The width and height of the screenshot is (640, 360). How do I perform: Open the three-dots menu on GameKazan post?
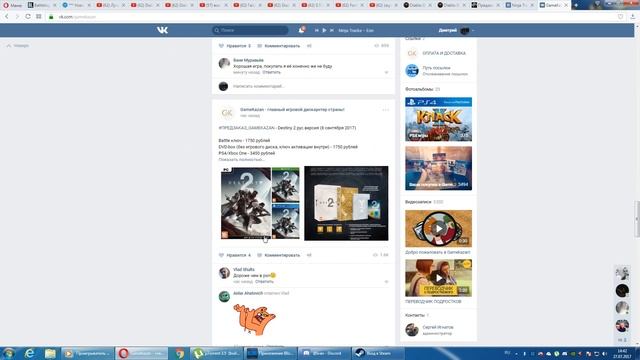(385, 110)
